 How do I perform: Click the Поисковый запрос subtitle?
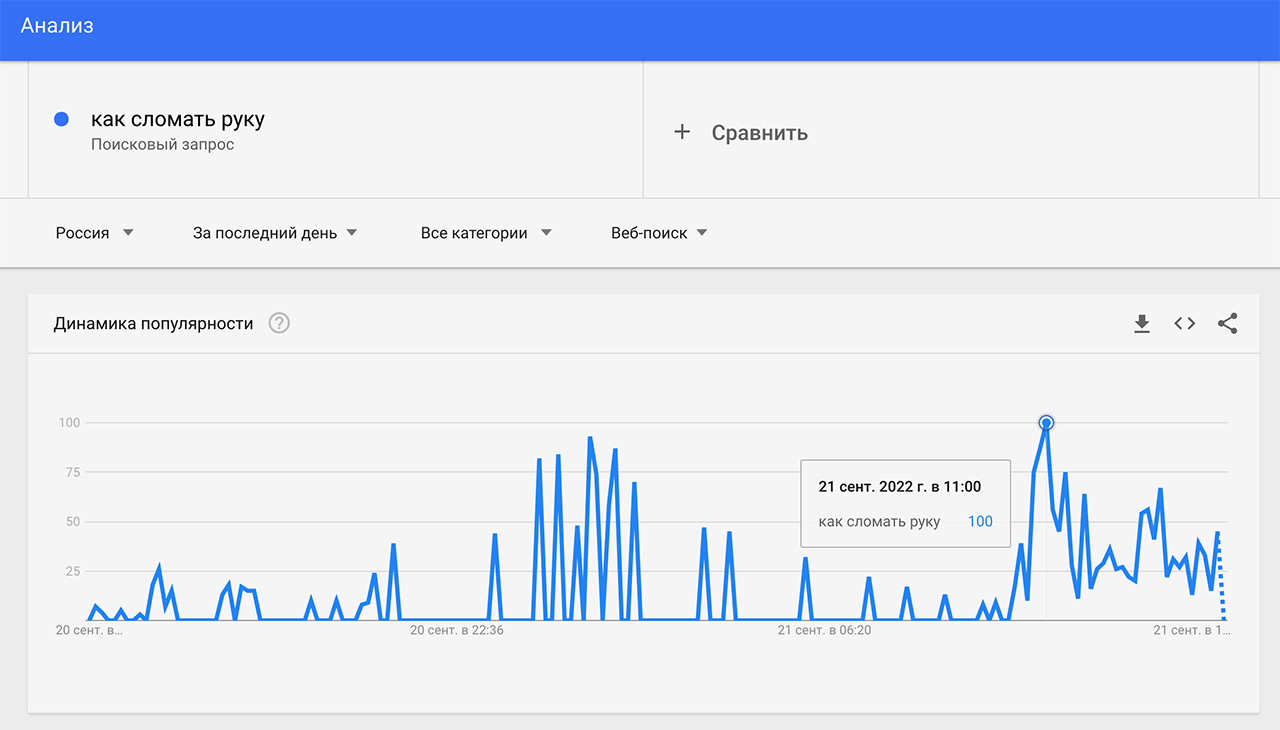pos(162,145)
